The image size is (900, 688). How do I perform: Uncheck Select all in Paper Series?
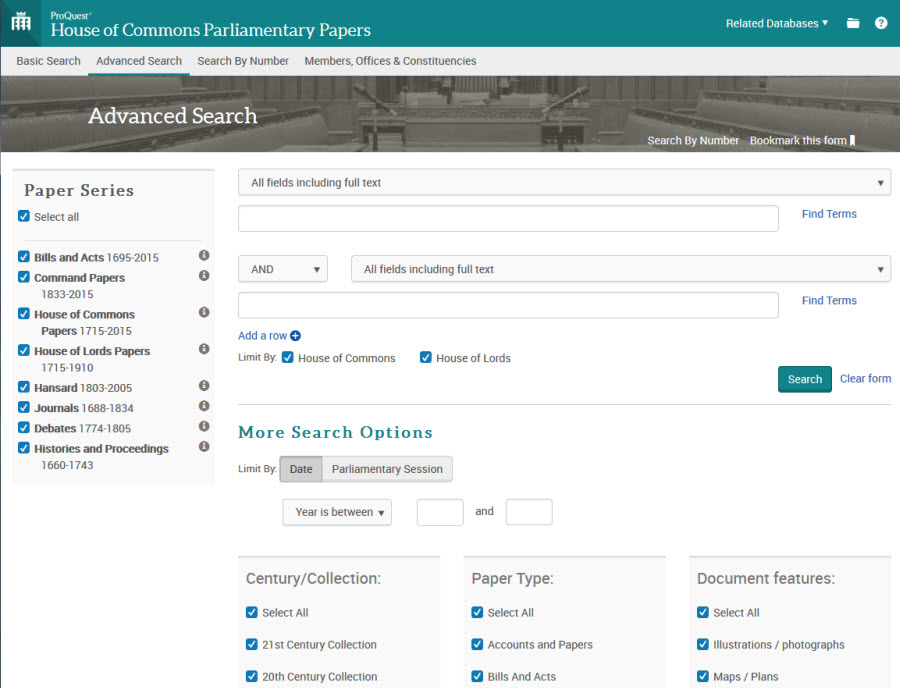[x=22, y=216]
